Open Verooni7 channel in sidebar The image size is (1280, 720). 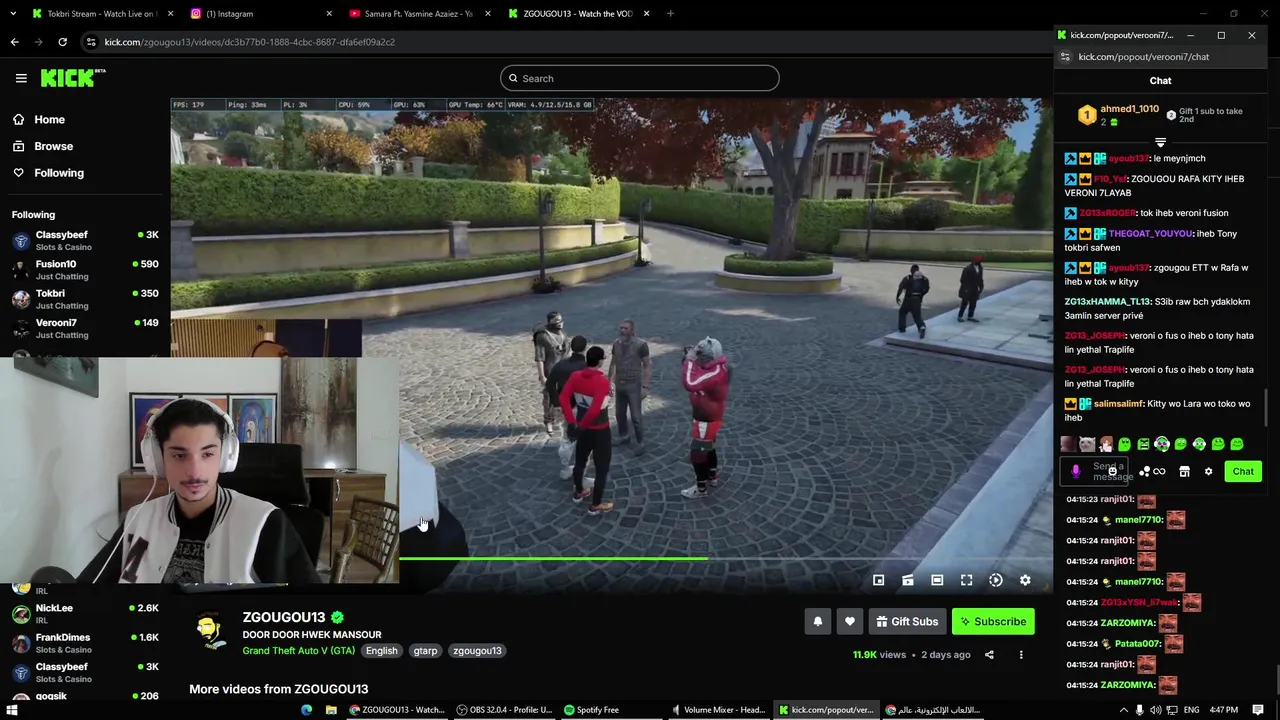click(84, 328)
